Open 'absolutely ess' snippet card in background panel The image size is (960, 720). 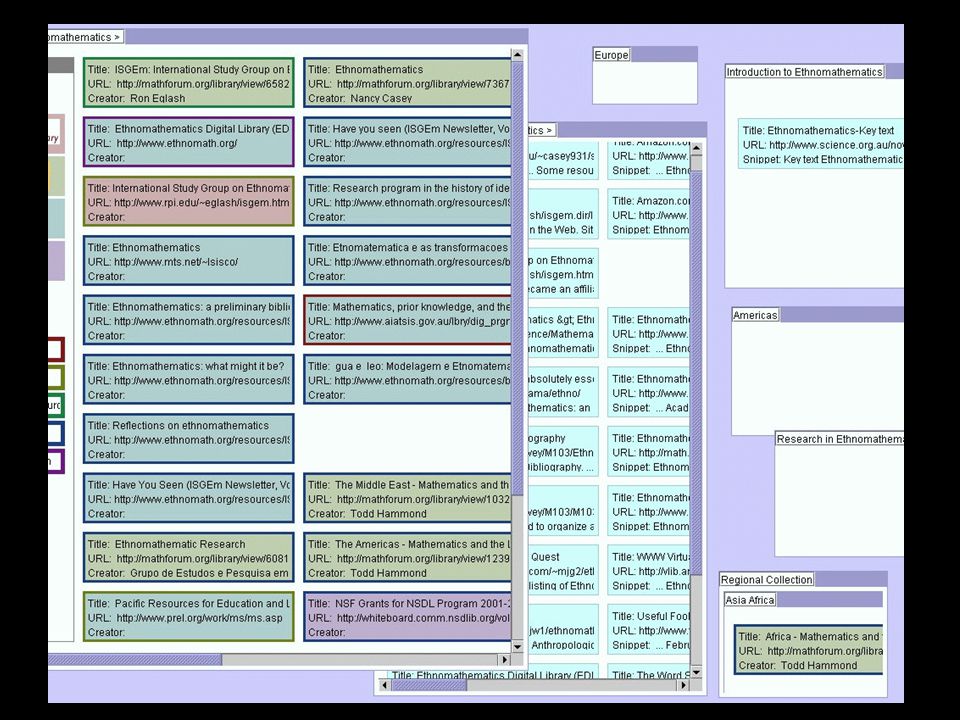point(563,392)
